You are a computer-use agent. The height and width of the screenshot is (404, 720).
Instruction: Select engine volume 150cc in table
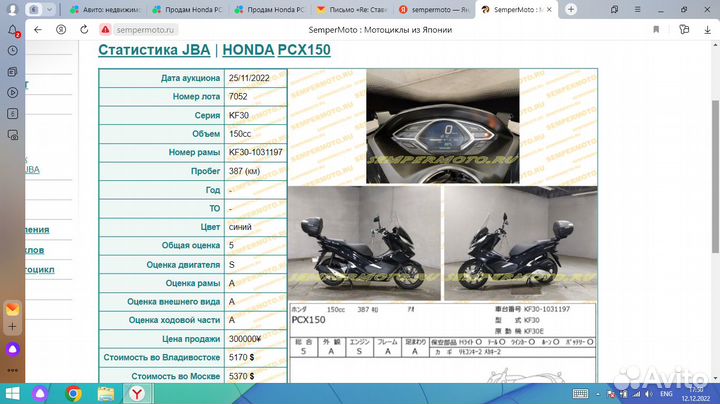[x=240, y=134]
